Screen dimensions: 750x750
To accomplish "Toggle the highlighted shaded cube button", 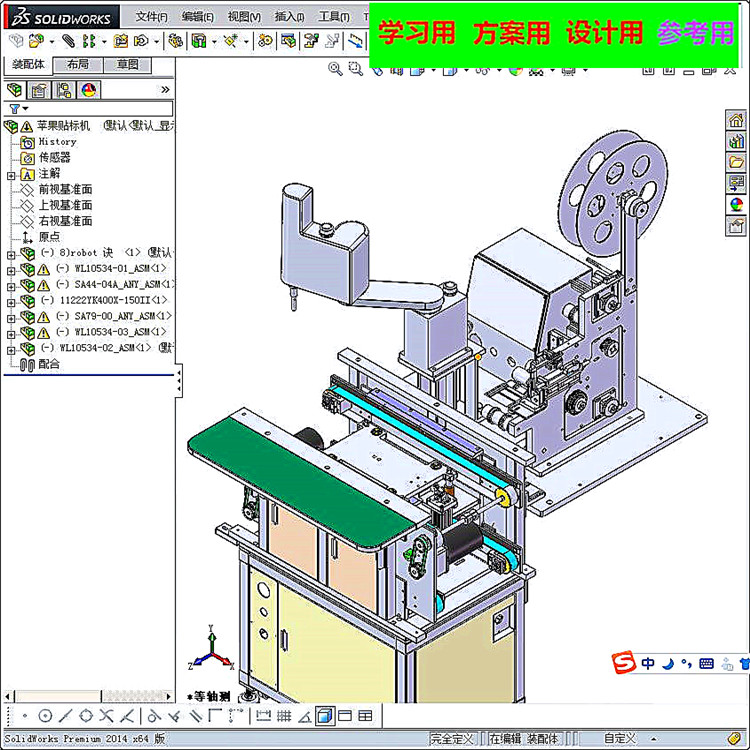I will [x=325, y=716].
